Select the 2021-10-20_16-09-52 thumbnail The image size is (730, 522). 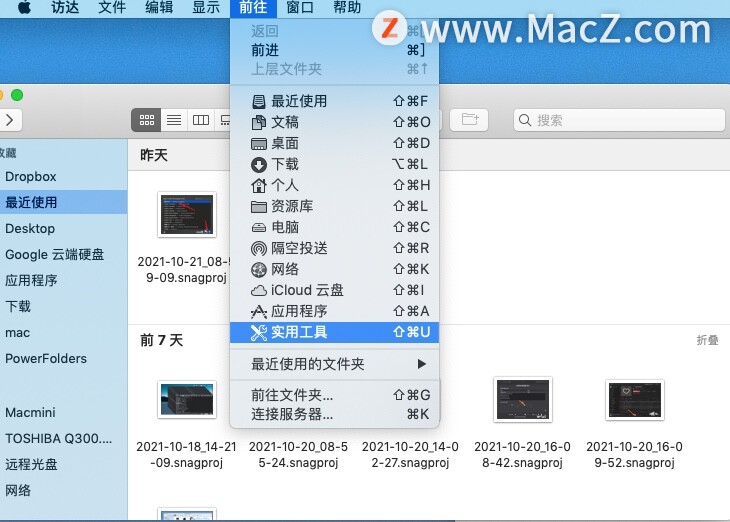coord(635,400)
